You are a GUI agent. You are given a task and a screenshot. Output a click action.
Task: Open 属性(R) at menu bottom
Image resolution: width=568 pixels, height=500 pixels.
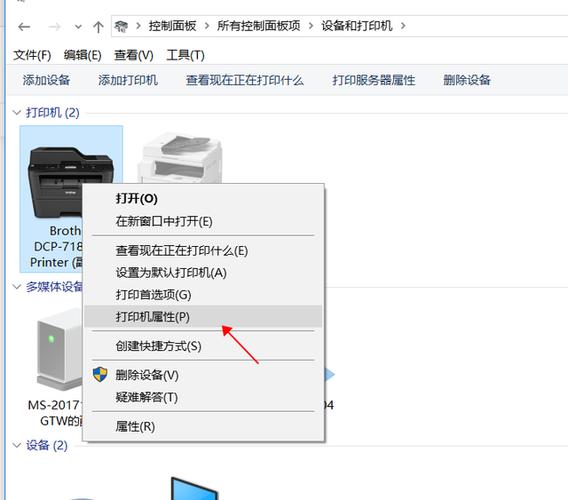click(203, 426)
